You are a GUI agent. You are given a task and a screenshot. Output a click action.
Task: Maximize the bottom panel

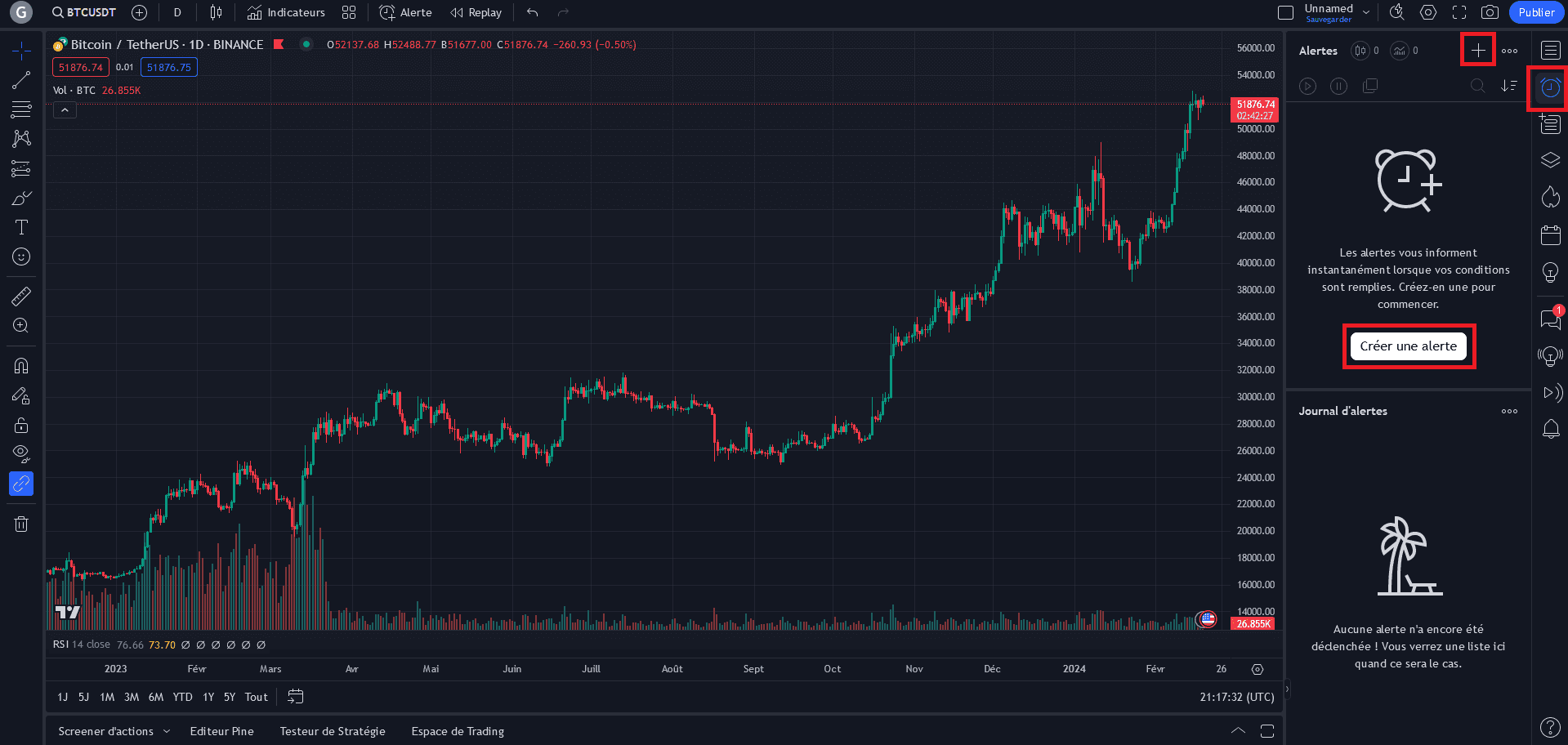click(1267, 730)
